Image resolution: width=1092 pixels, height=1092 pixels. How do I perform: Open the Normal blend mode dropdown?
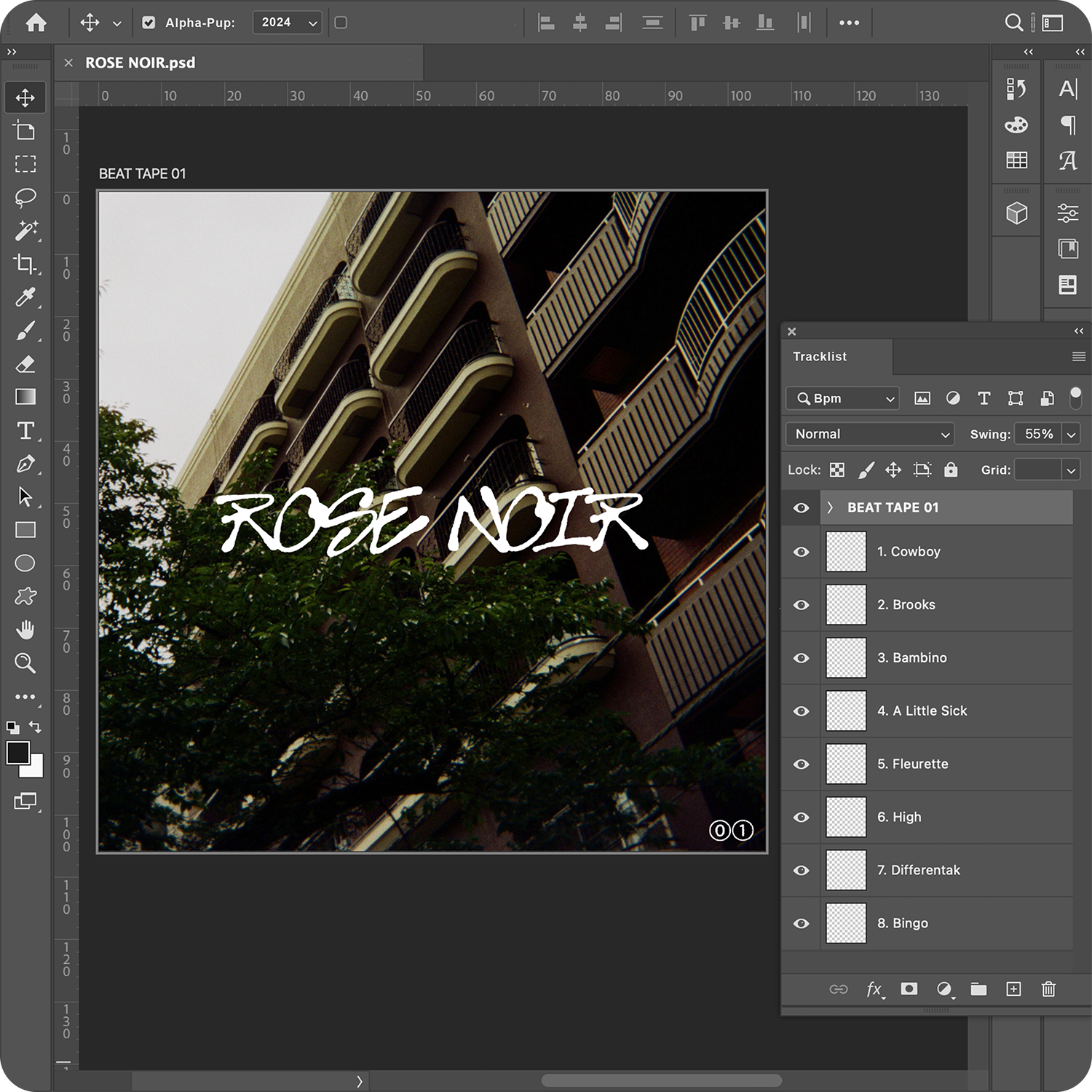(870, 435)
